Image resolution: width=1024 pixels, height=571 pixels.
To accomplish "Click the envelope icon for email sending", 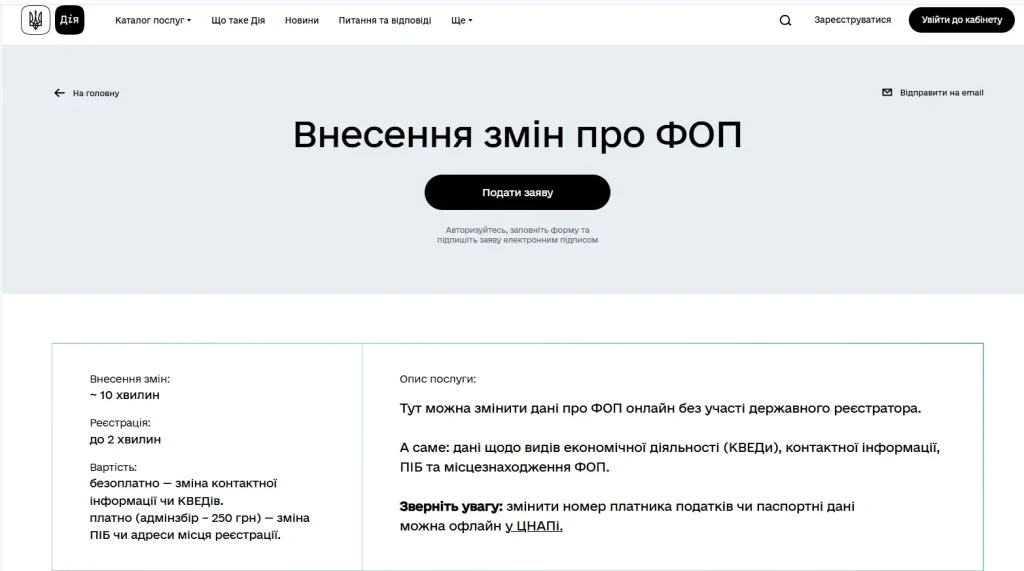I will click(887, 92).
